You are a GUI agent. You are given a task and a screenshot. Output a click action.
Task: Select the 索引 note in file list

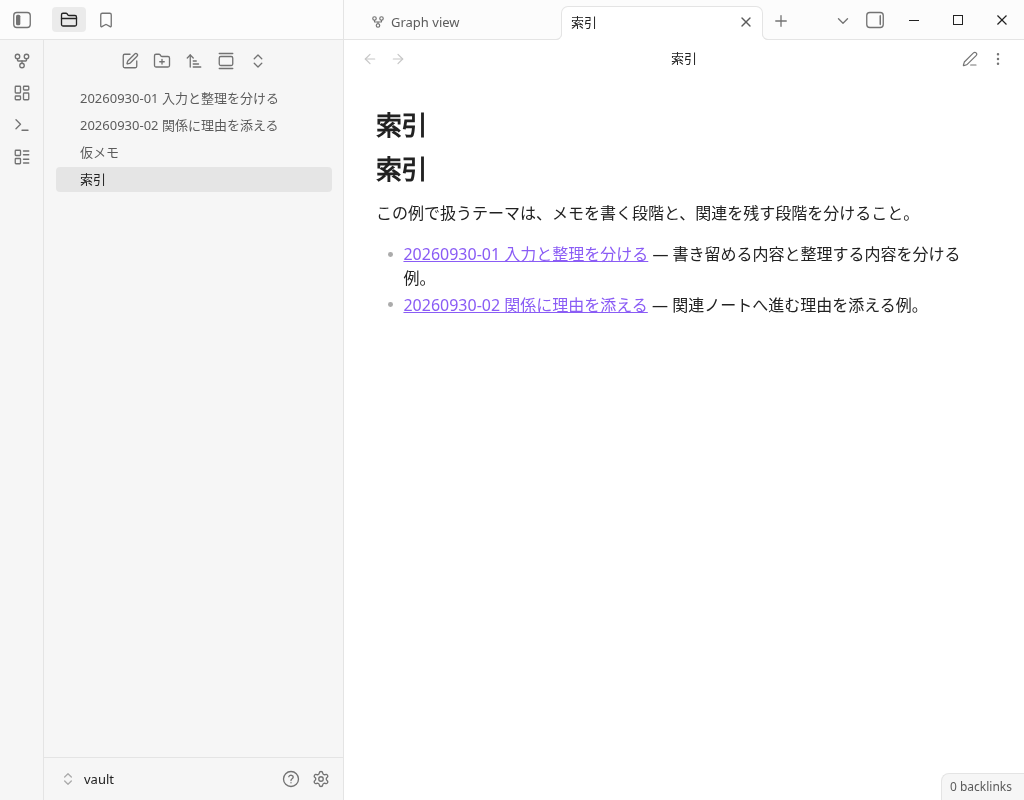pos(194,180)
